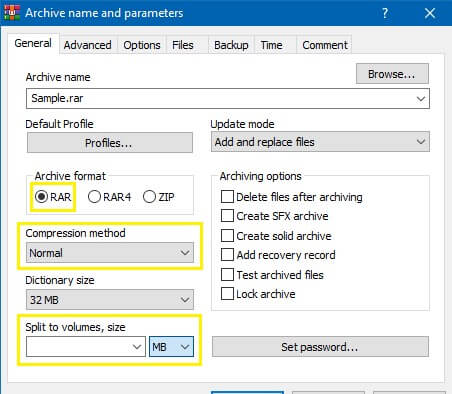
Task: Open the Update mode dropdown
Action: 320,142
